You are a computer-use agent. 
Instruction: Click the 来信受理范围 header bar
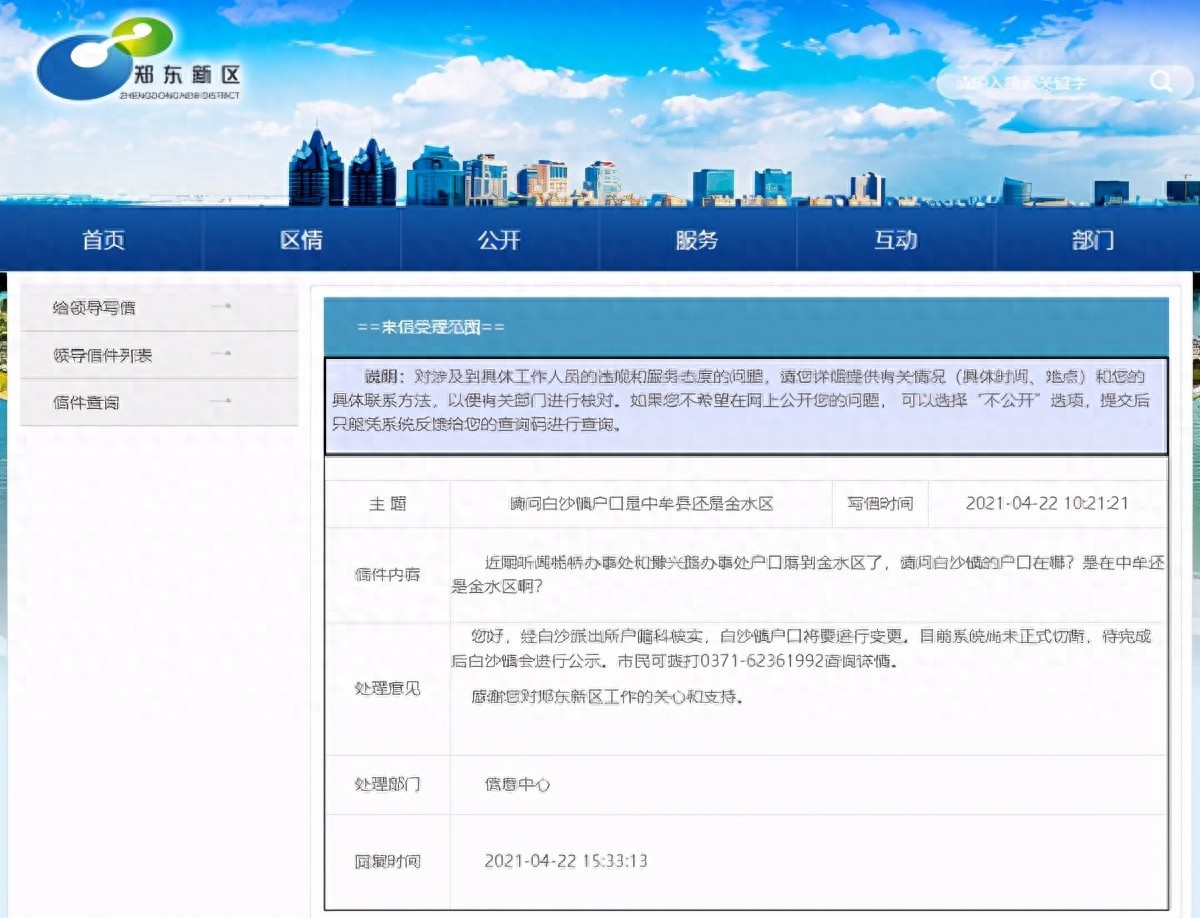tap(745, 327)
